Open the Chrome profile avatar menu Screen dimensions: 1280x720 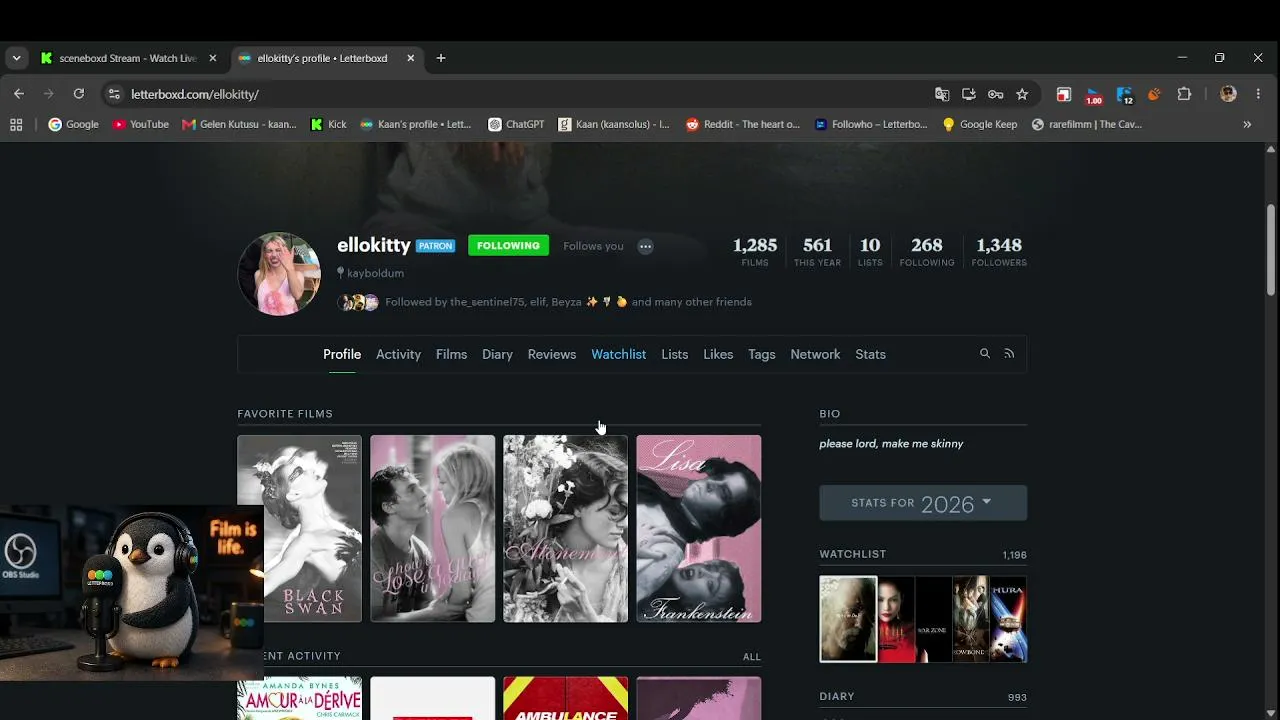(x=1229, y=94)
